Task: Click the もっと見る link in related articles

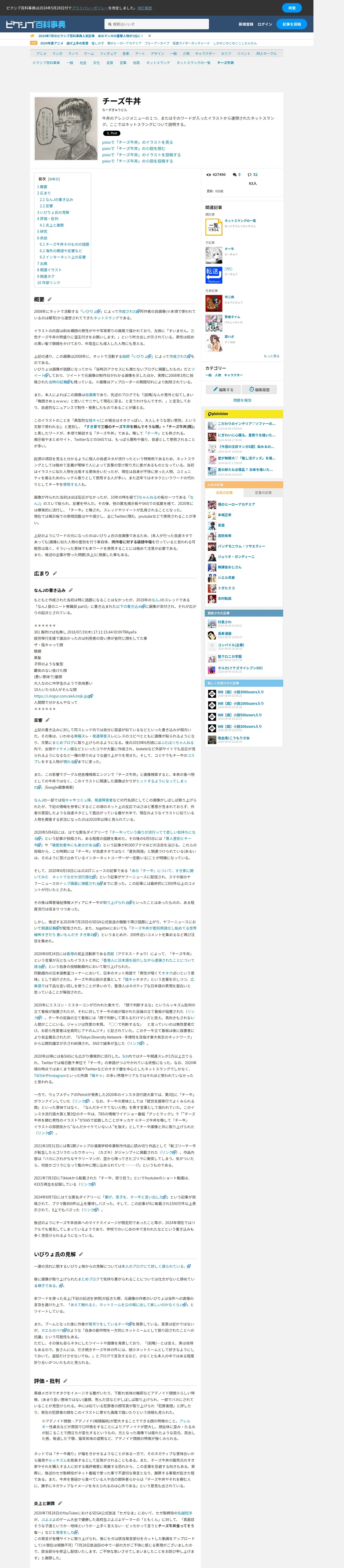Action: [x=272, y=356]
